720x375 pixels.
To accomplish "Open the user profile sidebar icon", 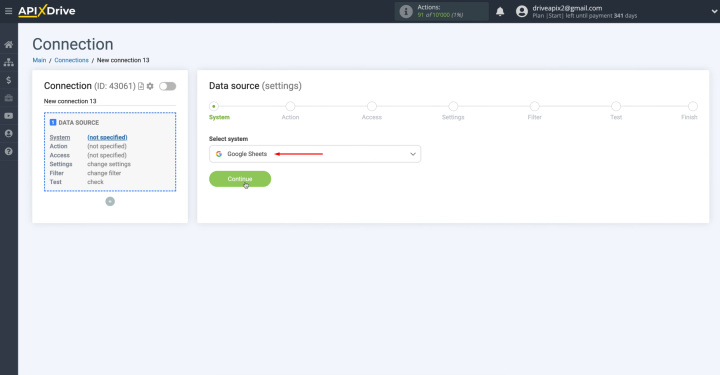I will tap(8, 134).
